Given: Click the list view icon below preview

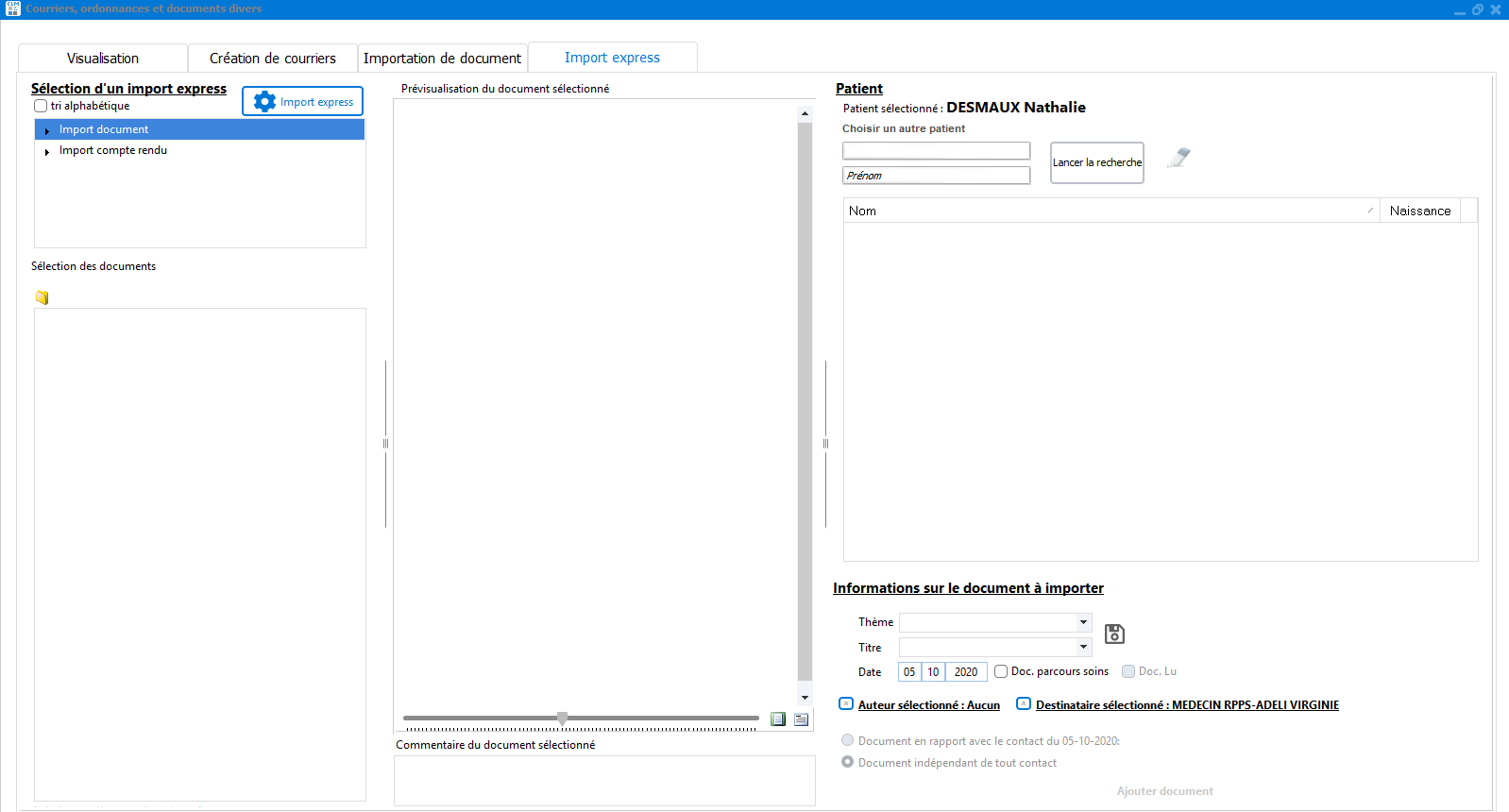Looking at the screenshot, I should pyautogui.click(x=801, y=719).
